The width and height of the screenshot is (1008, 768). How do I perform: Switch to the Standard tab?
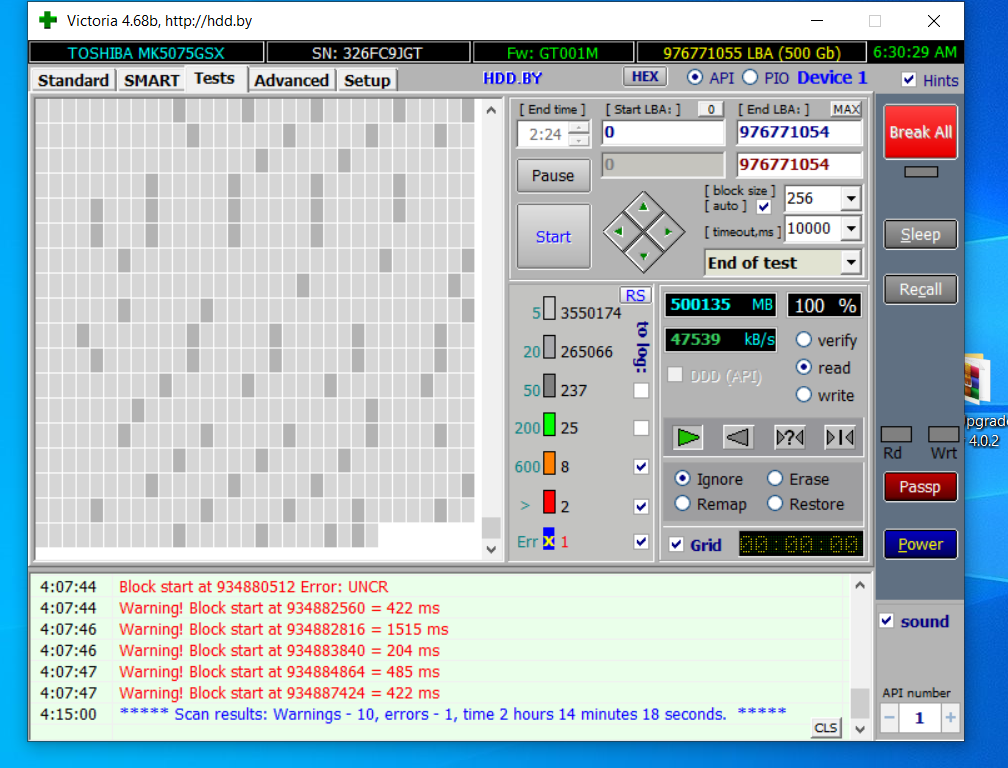click(73, 80)
